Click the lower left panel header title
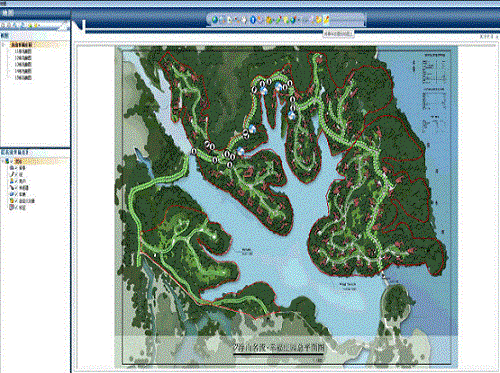500x373 pixels. (x=15, y=152)
